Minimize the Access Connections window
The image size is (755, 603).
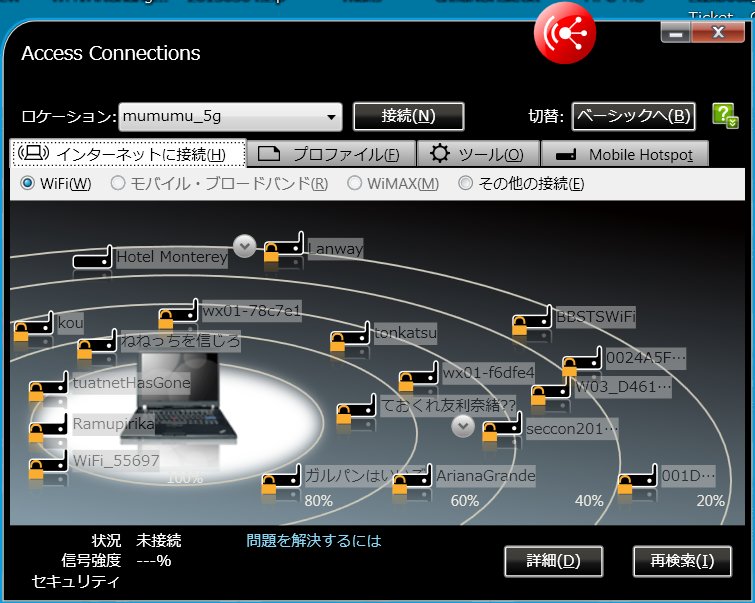[676, 34]
